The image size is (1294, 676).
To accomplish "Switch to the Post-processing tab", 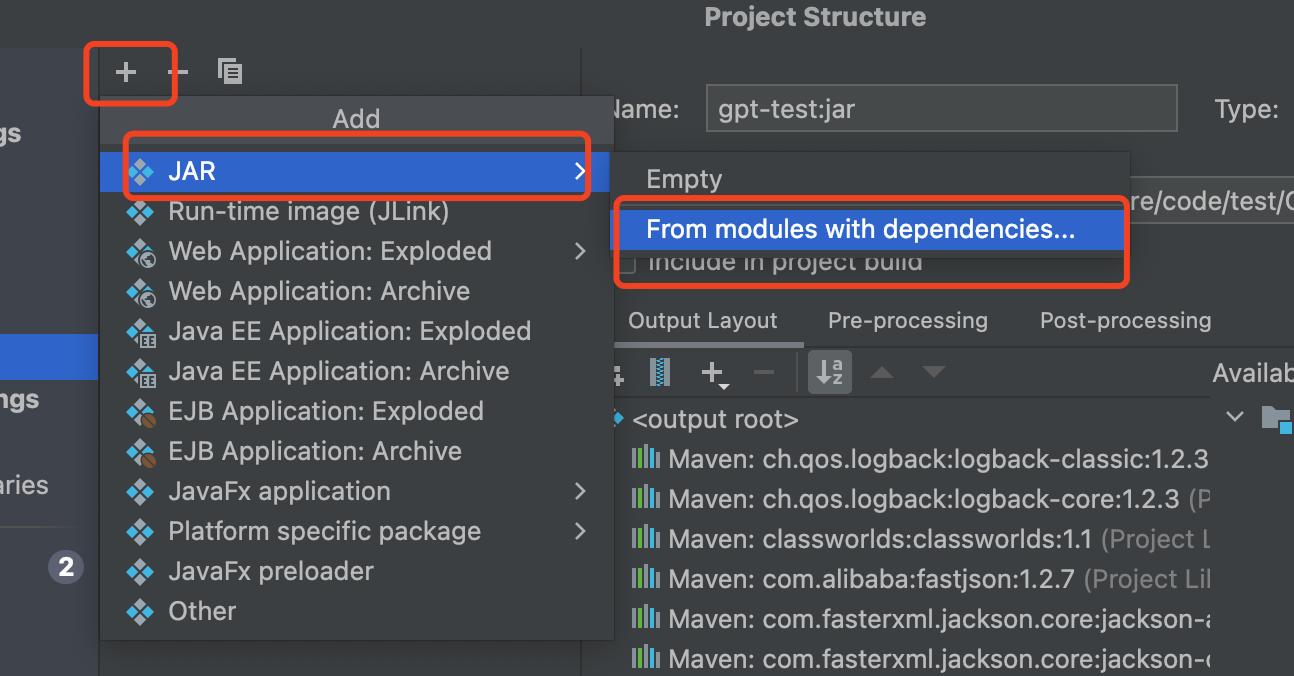I will (x=1125, y=321).
